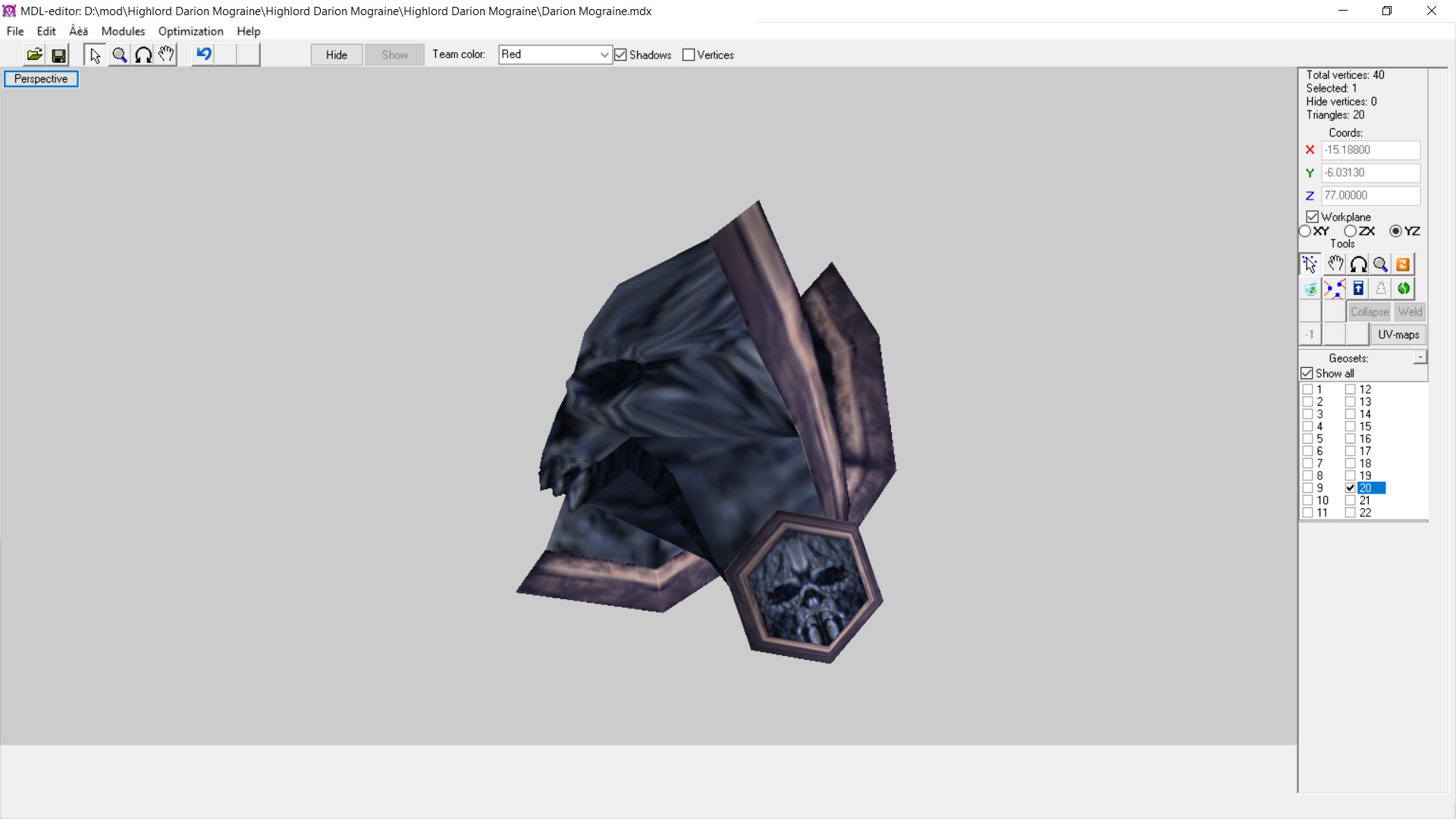1456x819 pixels.
Task: Click the Show button
Action: [x=394, y=55]
